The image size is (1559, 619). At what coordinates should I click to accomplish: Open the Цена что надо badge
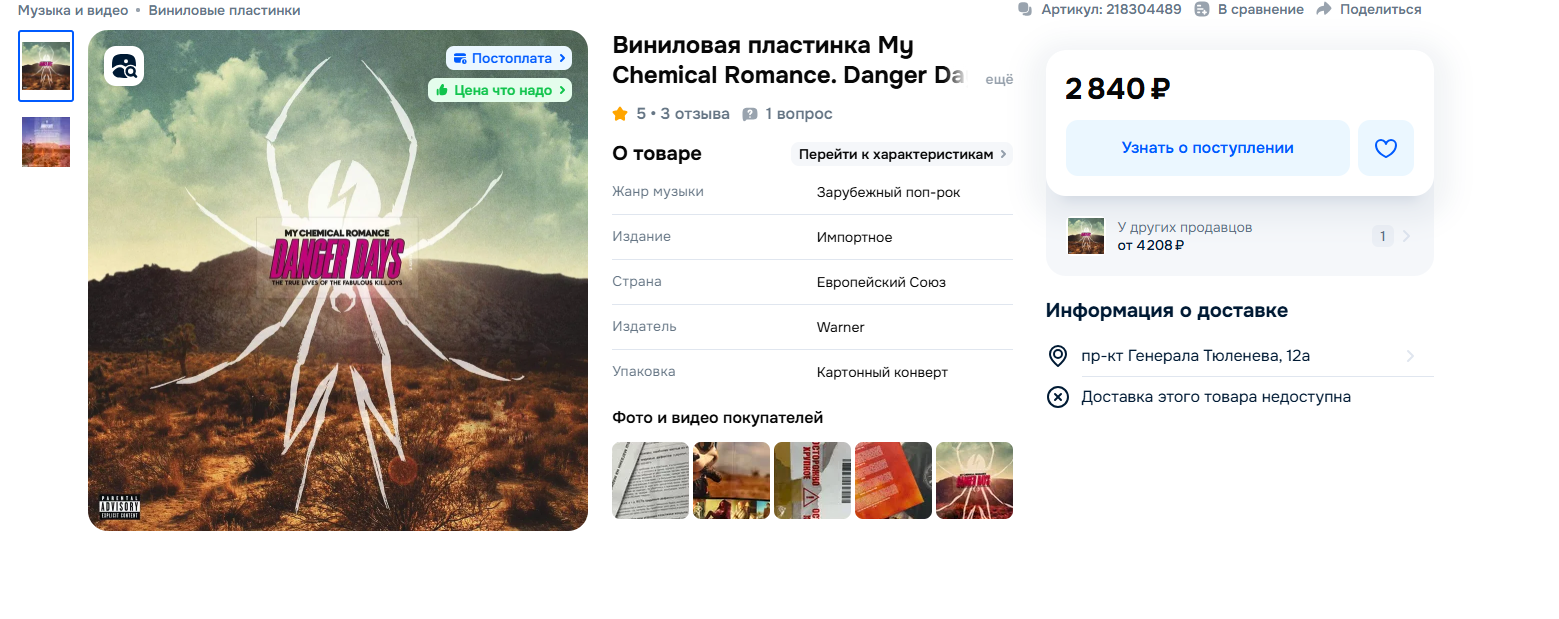coord(500,90)
